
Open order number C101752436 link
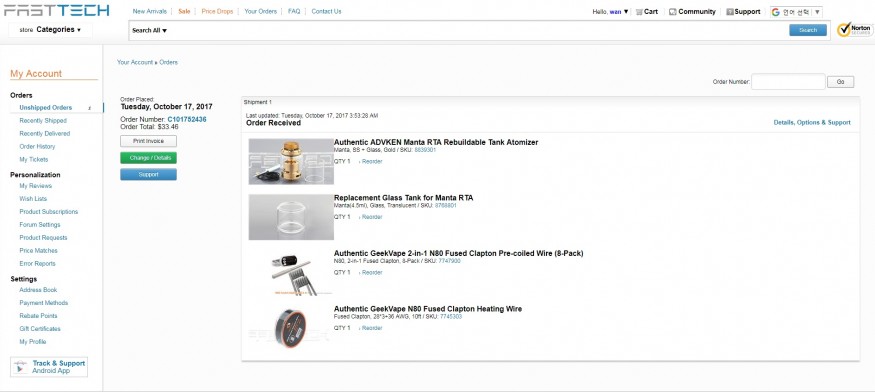click(x=187, y=119)
